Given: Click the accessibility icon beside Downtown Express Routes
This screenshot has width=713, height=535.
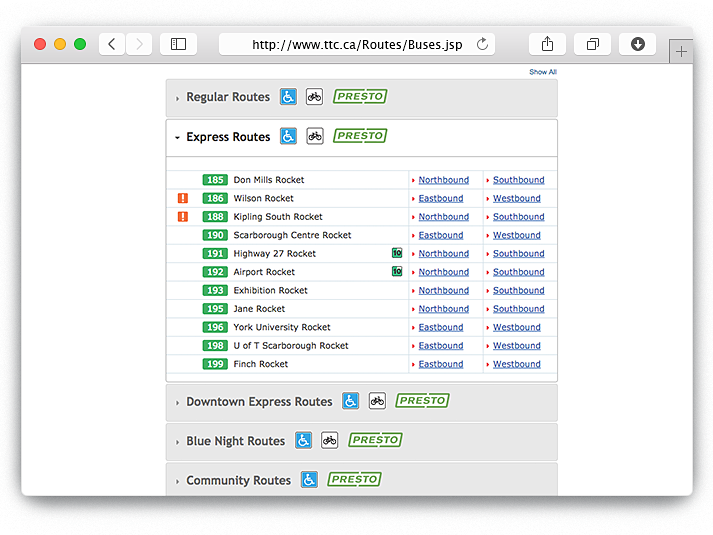Looking at the screenshot, I should (x=351, y=401).
